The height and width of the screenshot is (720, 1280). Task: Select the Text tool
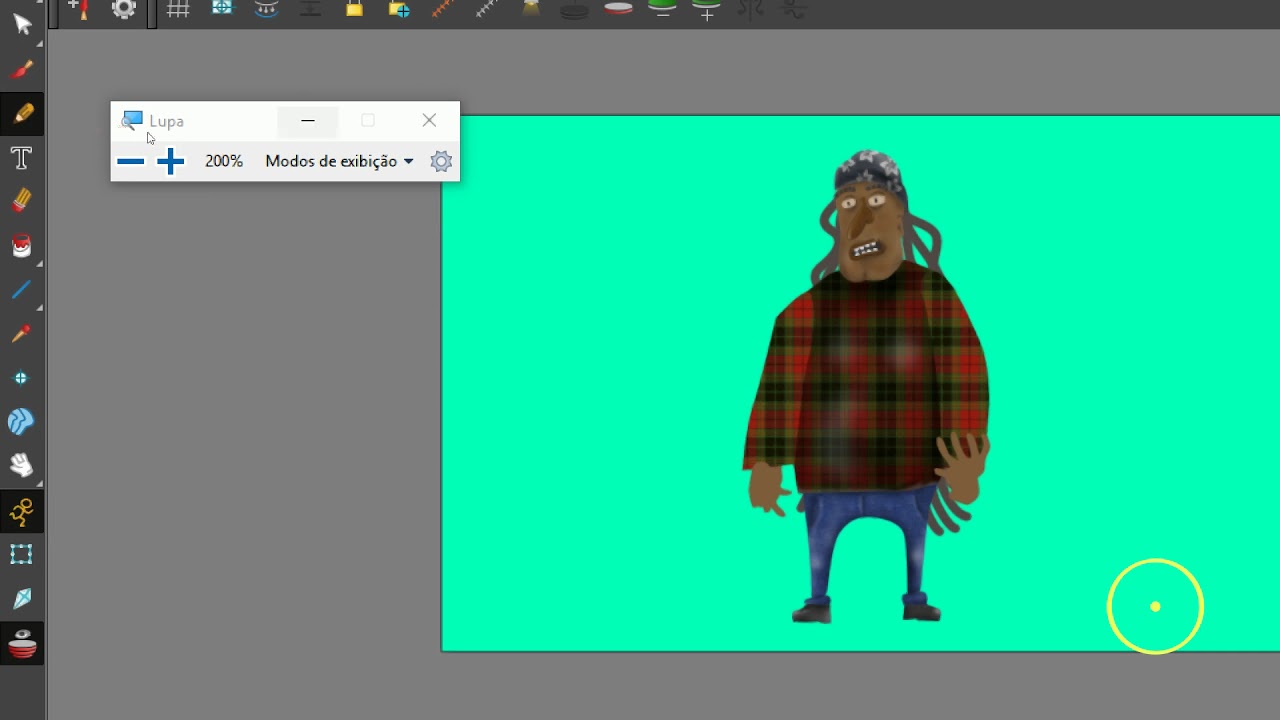point(22,157)
